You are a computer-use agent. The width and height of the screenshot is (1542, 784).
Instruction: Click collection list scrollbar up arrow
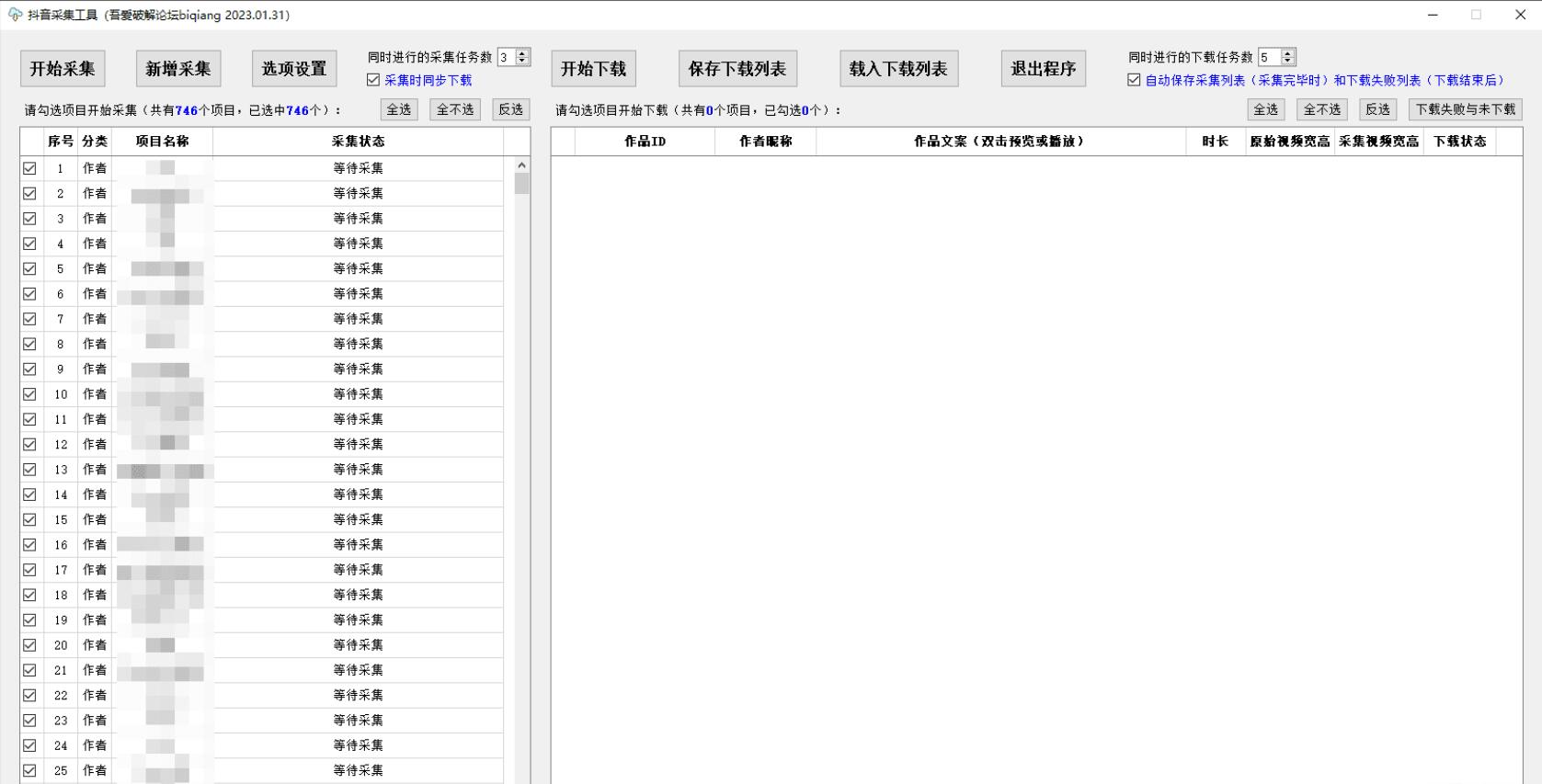point(522,165)
